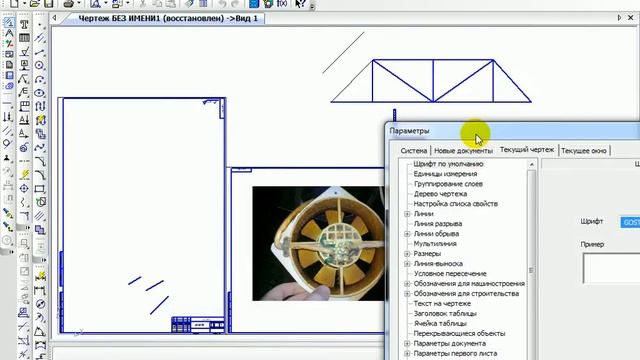
Task: Activate the context help pointer
Action: click(x=300, y=3)
